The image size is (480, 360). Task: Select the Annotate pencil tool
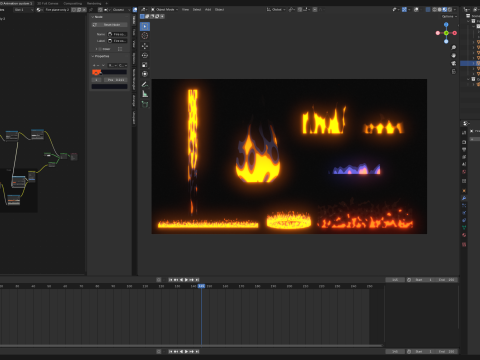point(145,84)
